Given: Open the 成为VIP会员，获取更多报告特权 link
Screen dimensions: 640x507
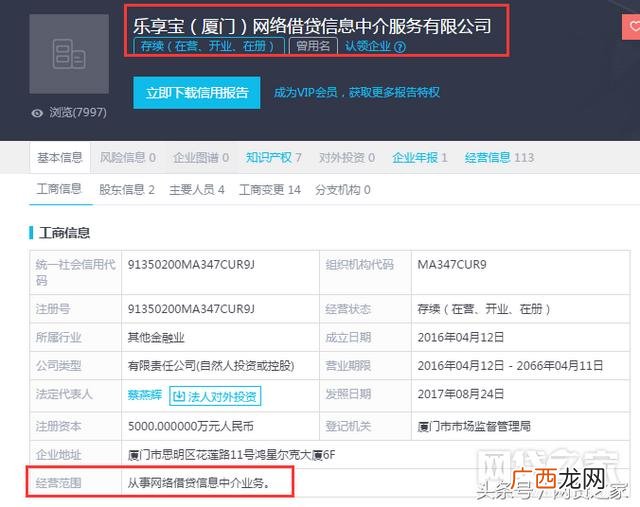Looking at the screenshot, I should (x=357, y=92).
